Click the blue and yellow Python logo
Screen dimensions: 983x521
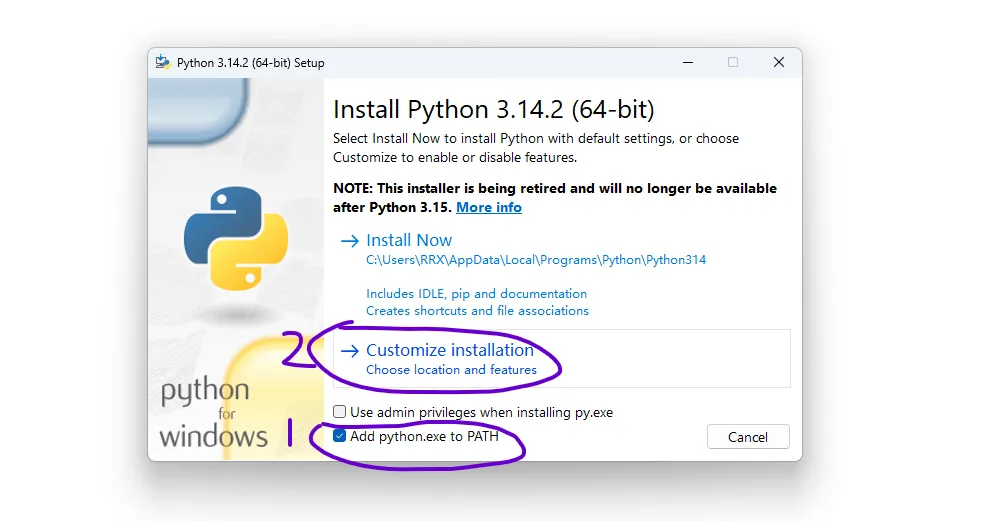[x=236, y=237]
